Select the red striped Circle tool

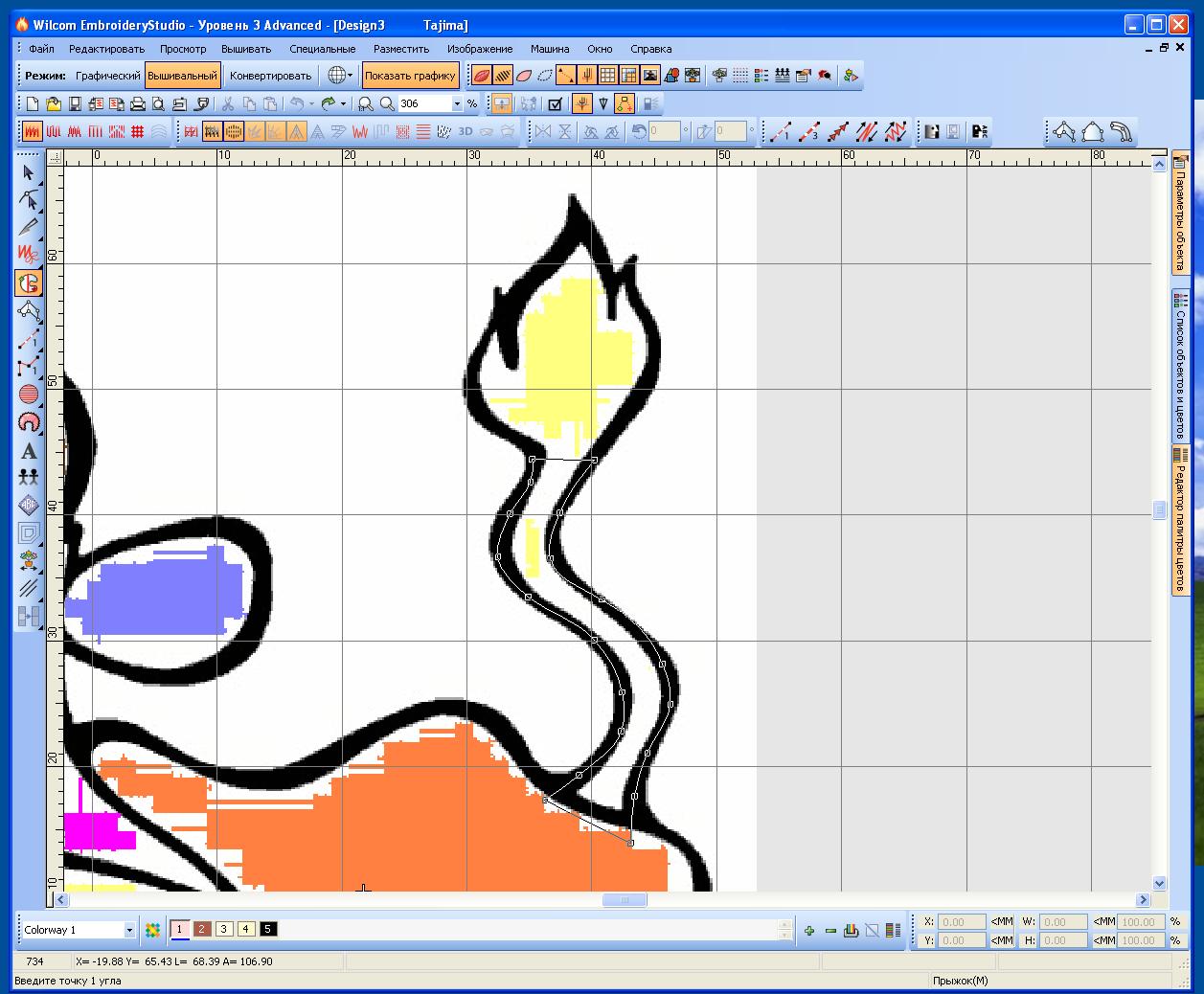pyautogui.click(x=29, y=394)
